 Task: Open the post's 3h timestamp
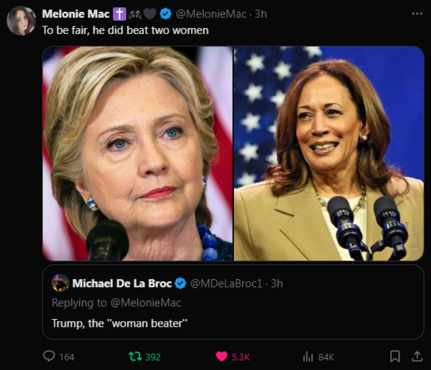point(261,14)
